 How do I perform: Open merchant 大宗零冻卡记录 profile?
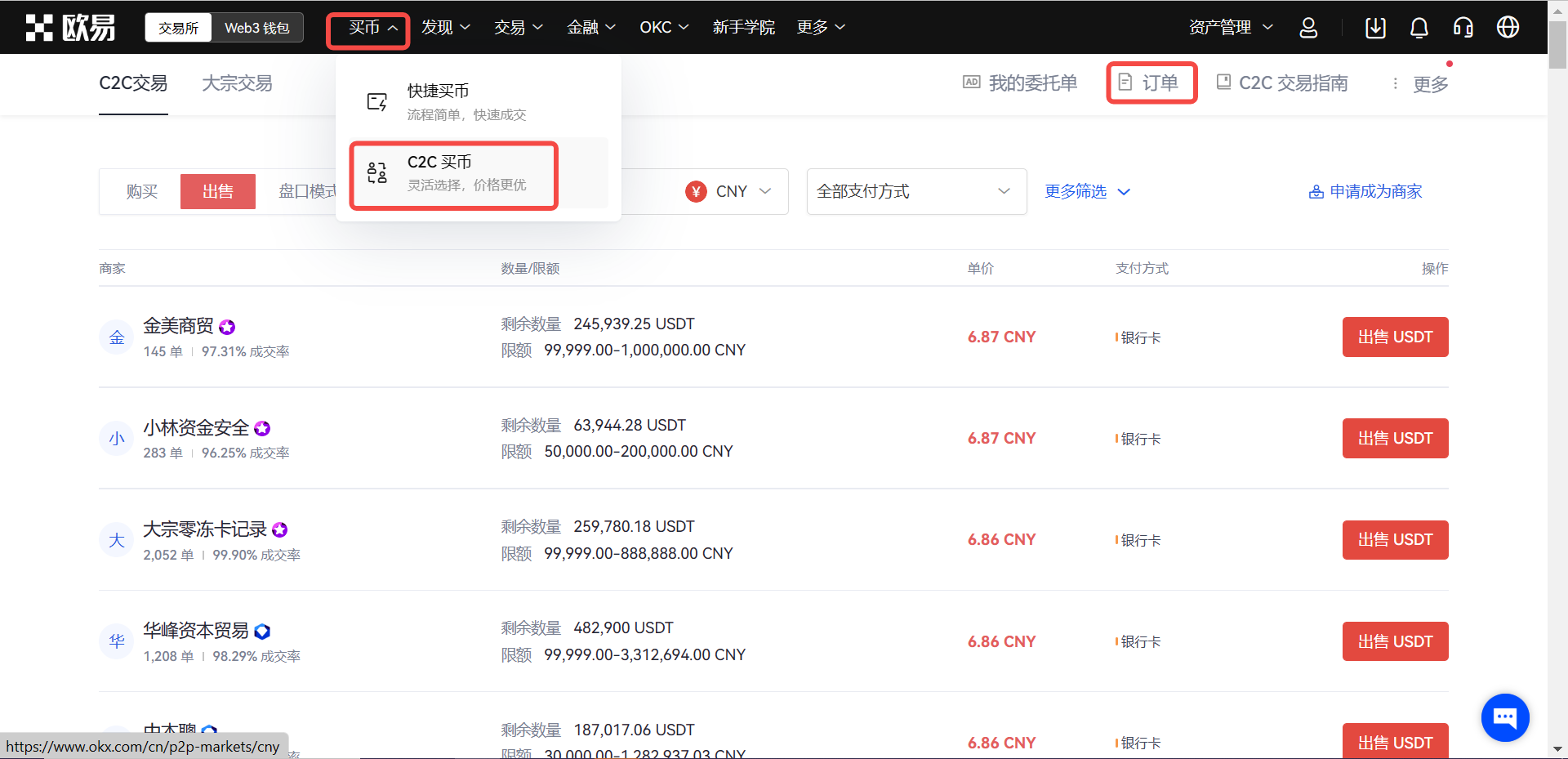(x=205, y=529)
